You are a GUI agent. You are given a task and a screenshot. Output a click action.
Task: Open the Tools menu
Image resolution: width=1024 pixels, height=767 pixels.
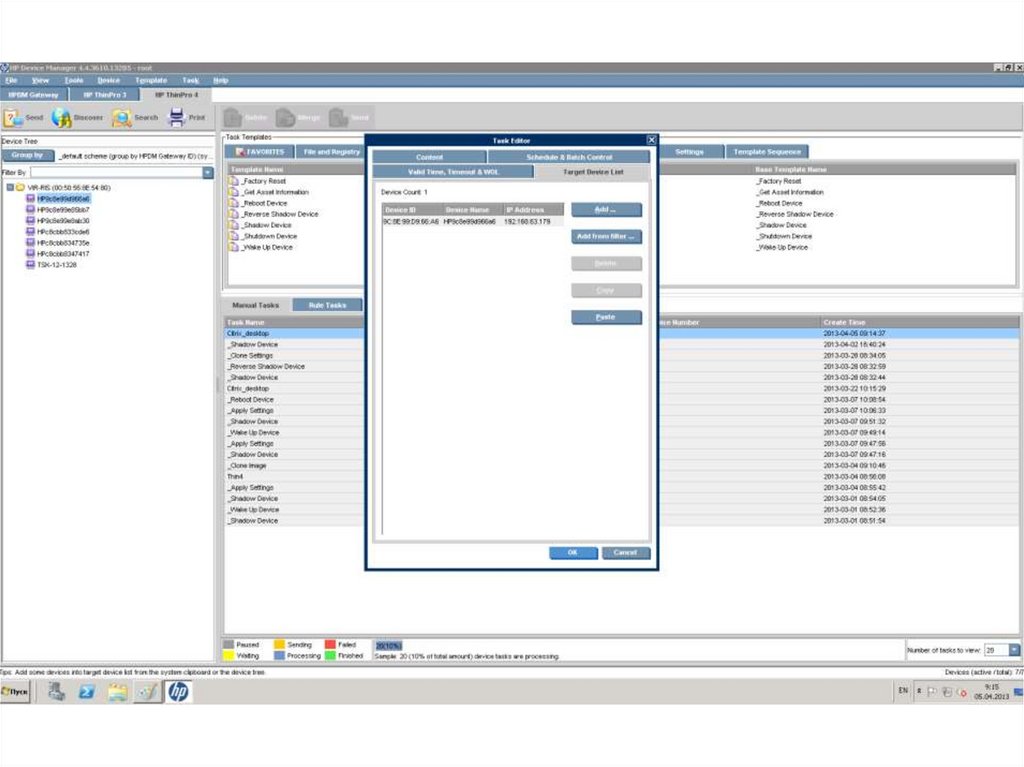[x=74, y=80]
